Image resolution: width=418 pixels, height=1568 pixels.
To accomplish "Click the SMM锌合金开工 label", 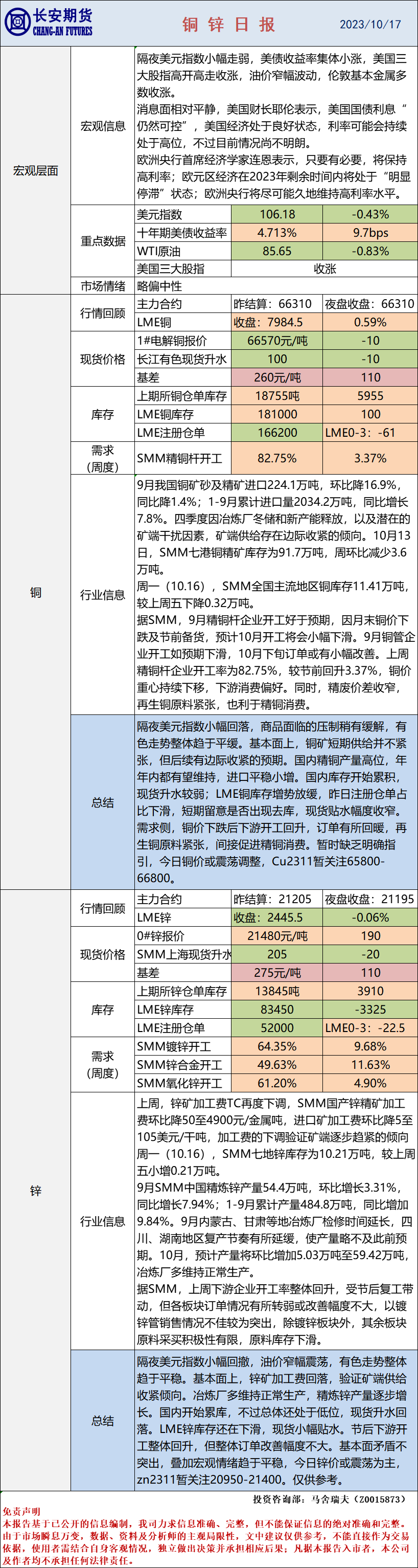I will coord(182,1065).
